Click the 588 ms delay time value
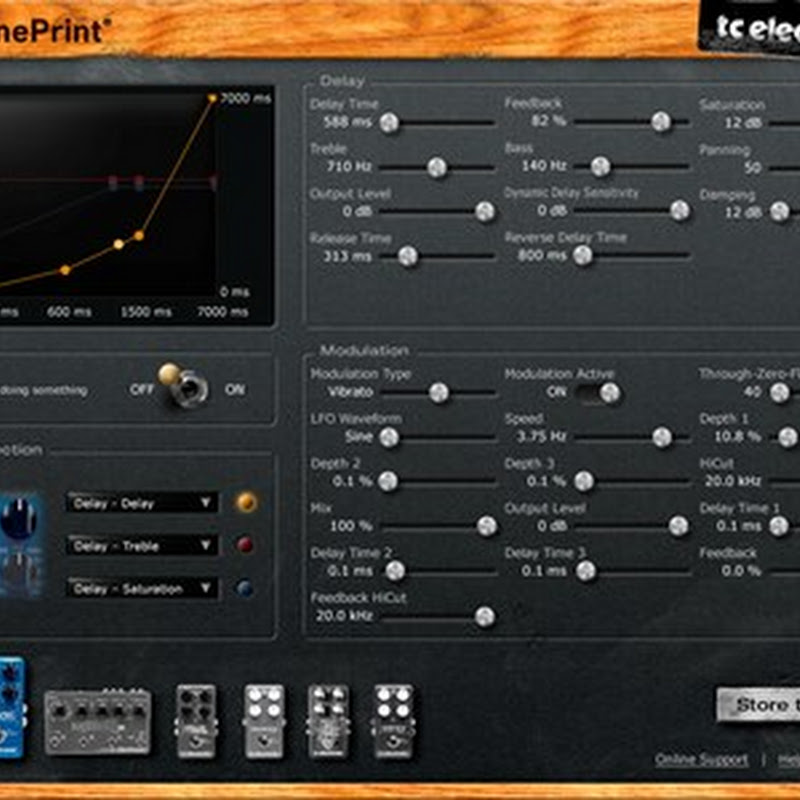Image resolution: width=800 pixels, height=800 pixels. point(347,122)
